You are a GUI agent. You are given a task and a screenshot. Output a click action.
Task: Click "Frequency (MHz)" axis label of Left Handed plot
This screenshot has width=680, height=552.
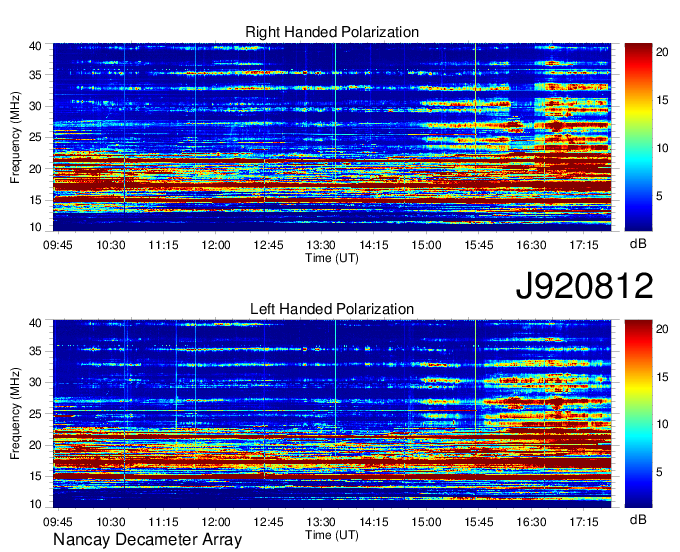tap(15, 414)
